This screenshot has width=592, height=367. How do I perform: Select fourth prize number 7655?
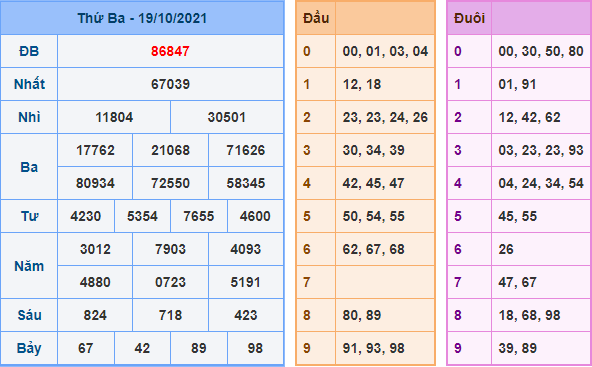click(x=199, y=216)
